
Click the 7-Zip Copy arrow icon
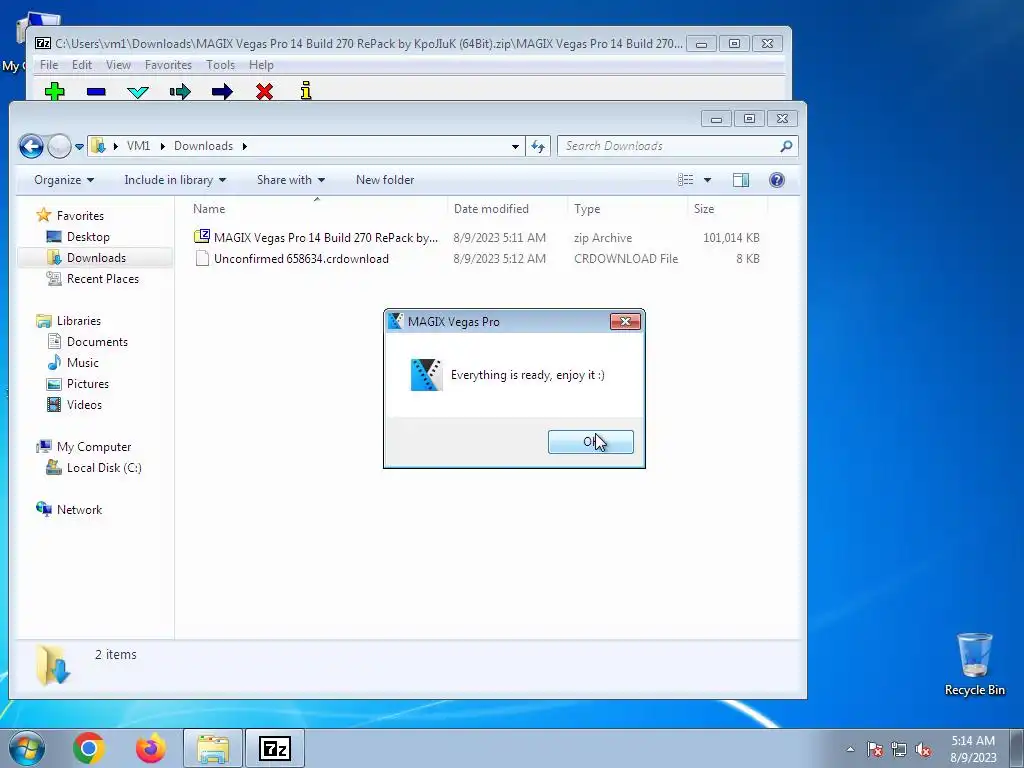pyautogui.click(x=180, y=91)
